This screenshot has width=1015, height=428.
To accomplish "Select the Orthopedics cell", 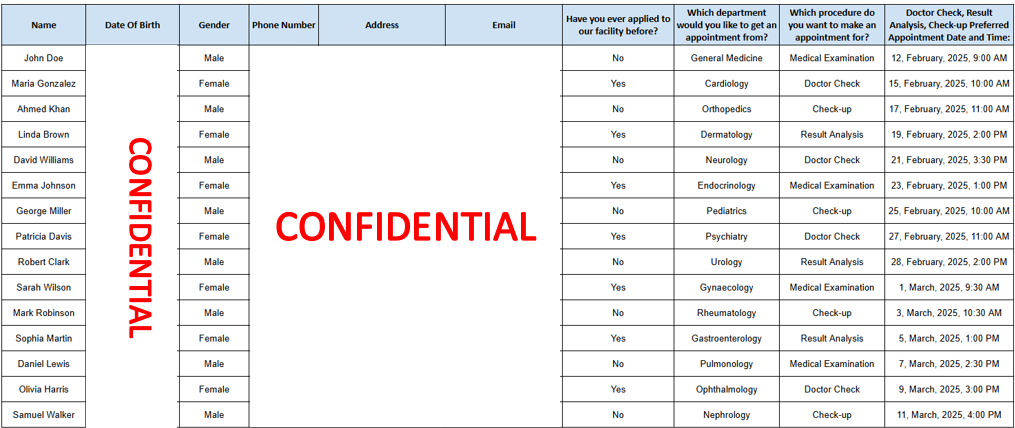I will click(726, 109).
